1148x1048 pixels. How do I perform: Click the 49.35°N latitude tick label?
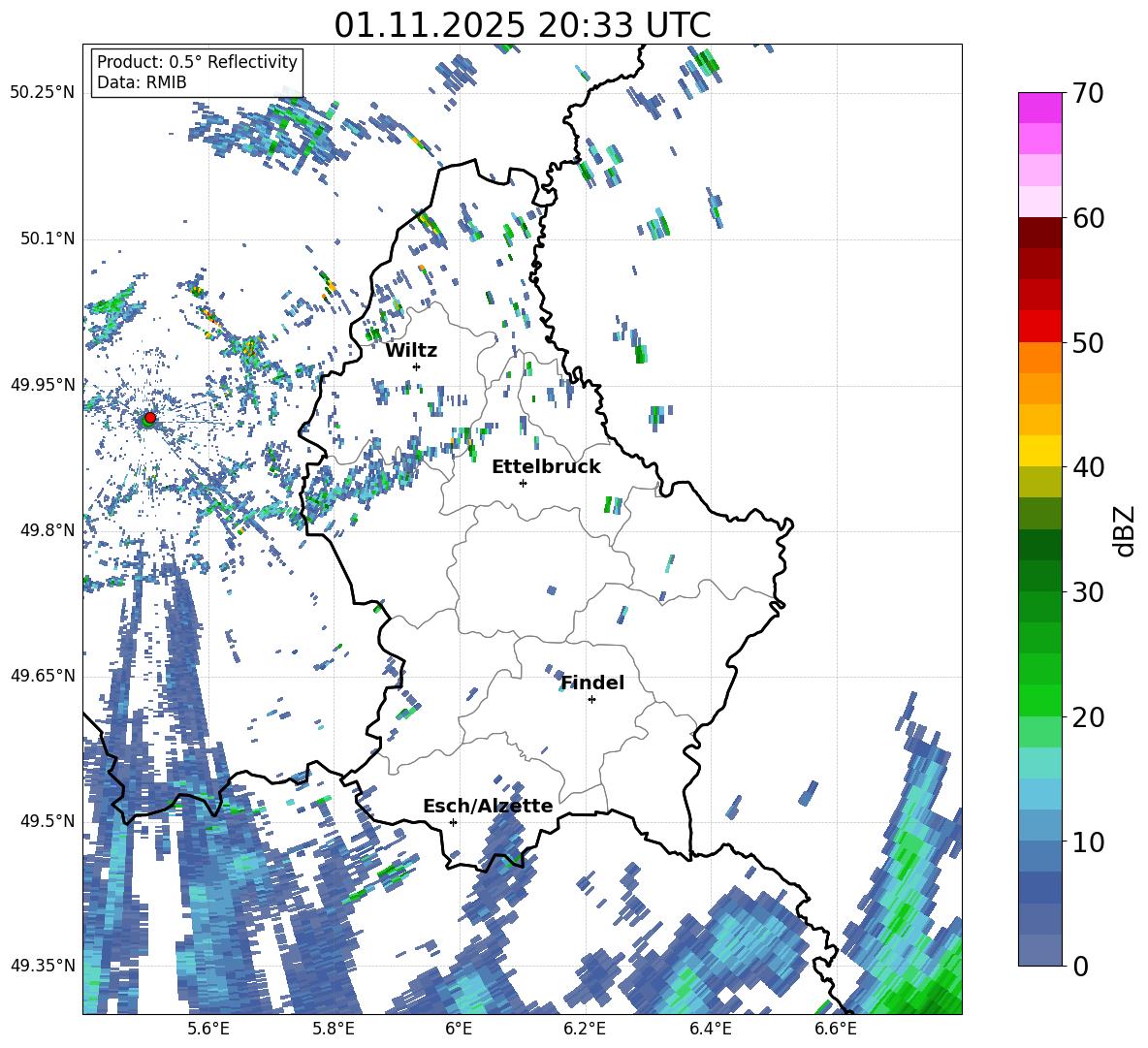point(43,966)
